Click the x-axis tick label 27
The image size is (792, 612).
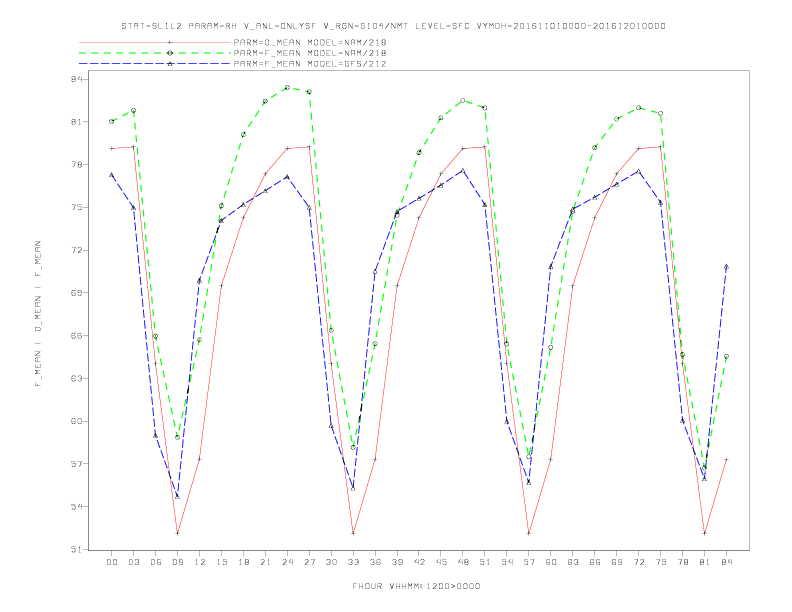(309, 562)
